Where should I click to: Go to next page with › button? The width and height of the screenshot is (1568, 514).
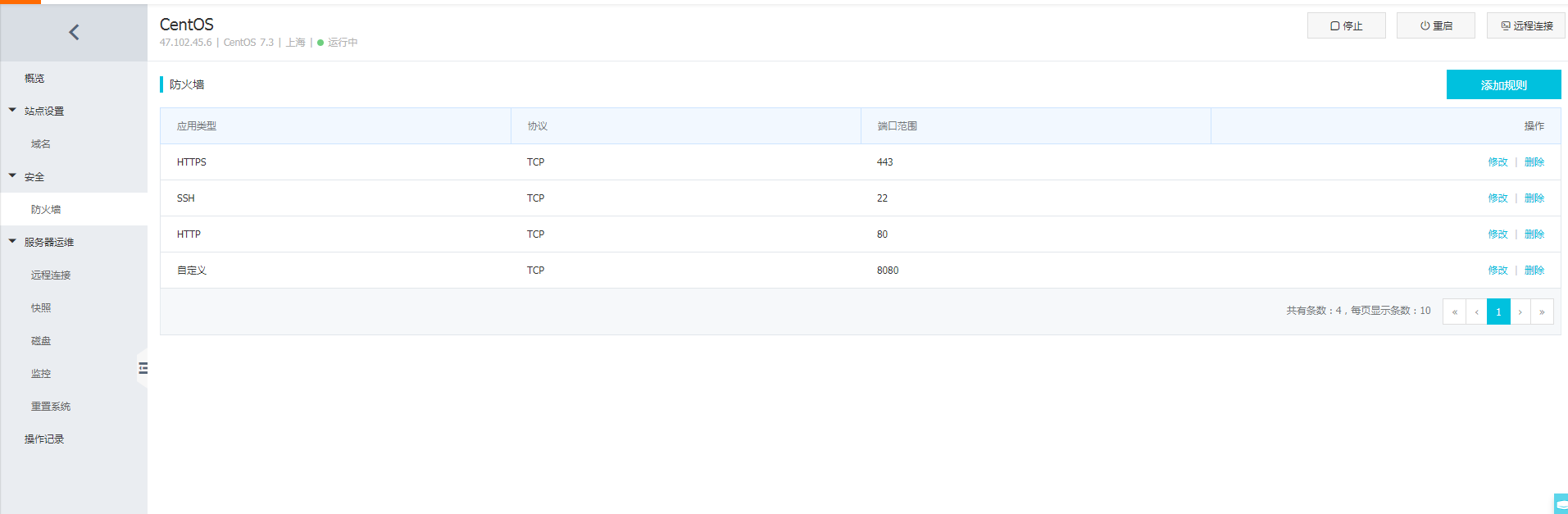pos(1520,312)
